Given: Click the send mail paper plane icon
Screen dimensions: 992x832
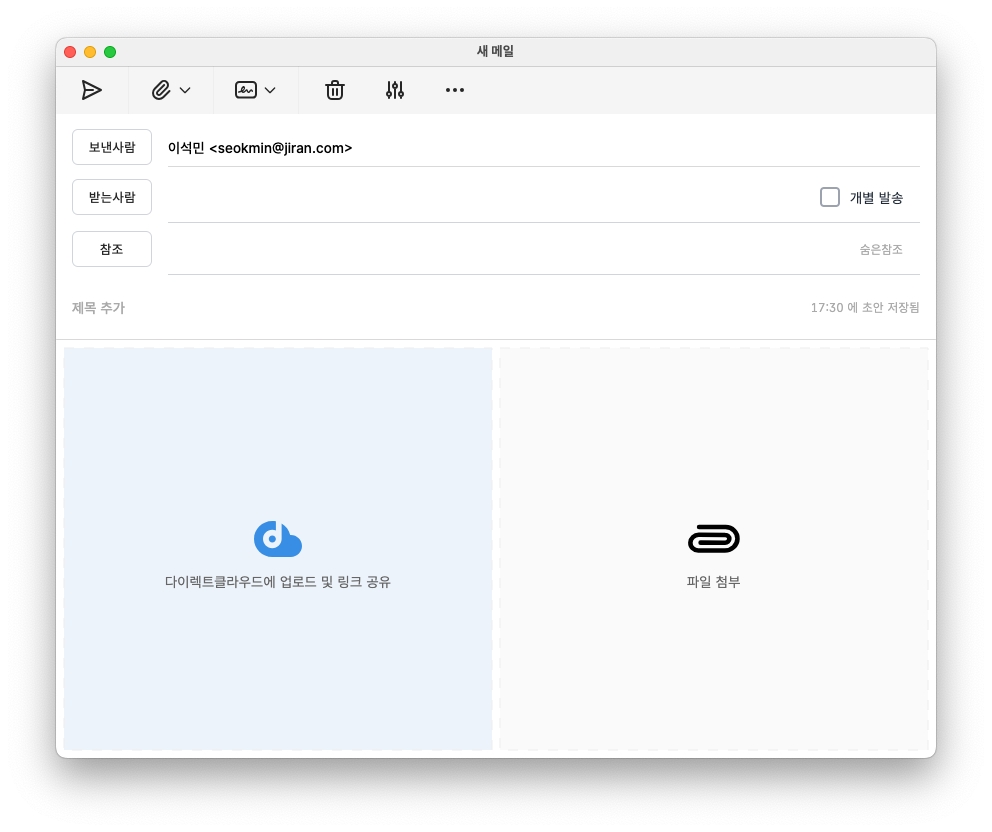Looking at the screenshot, I should point(92,90).
